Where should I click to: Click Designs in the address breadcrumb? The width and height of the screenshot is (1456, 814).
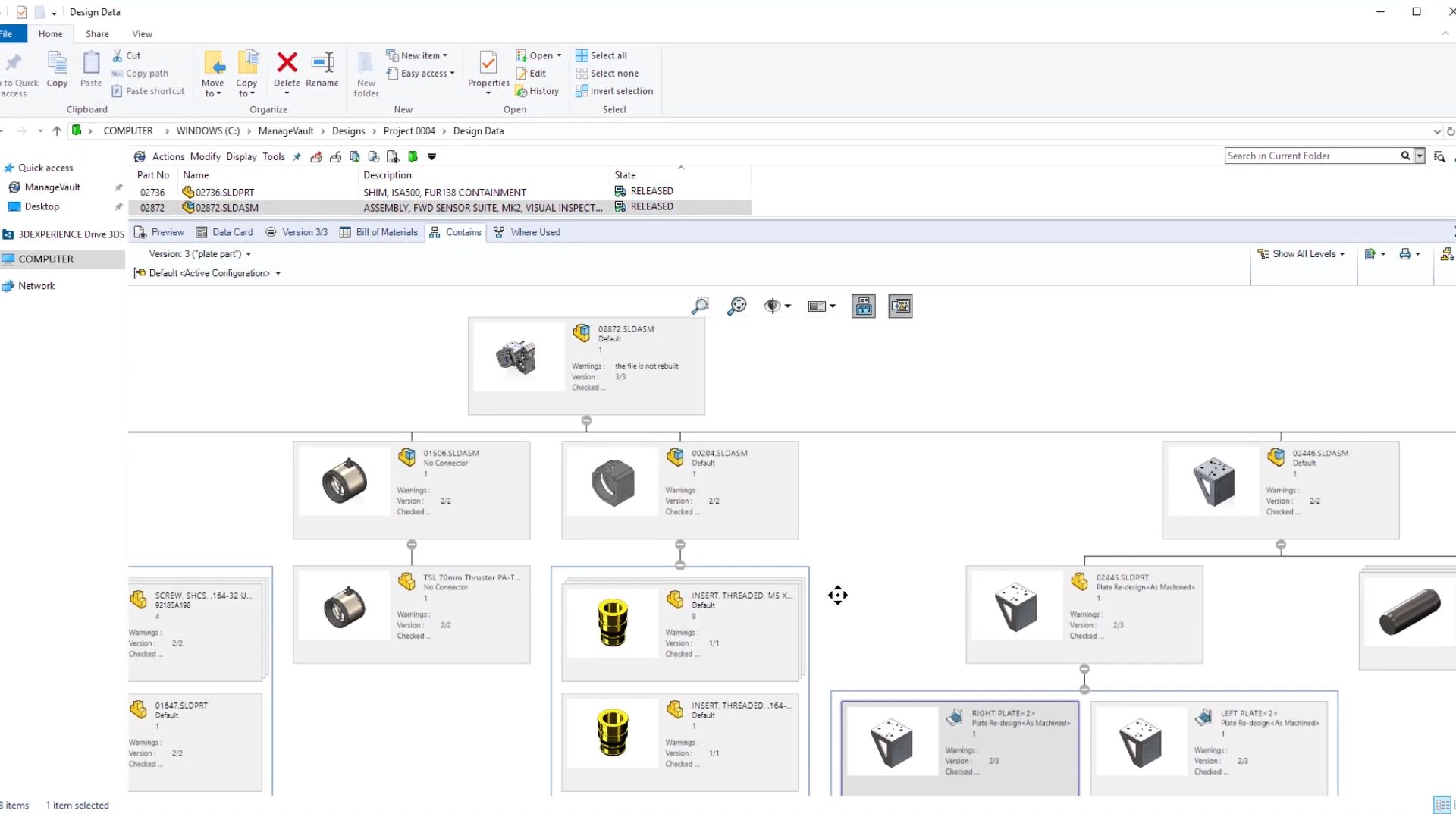[348, 131]
